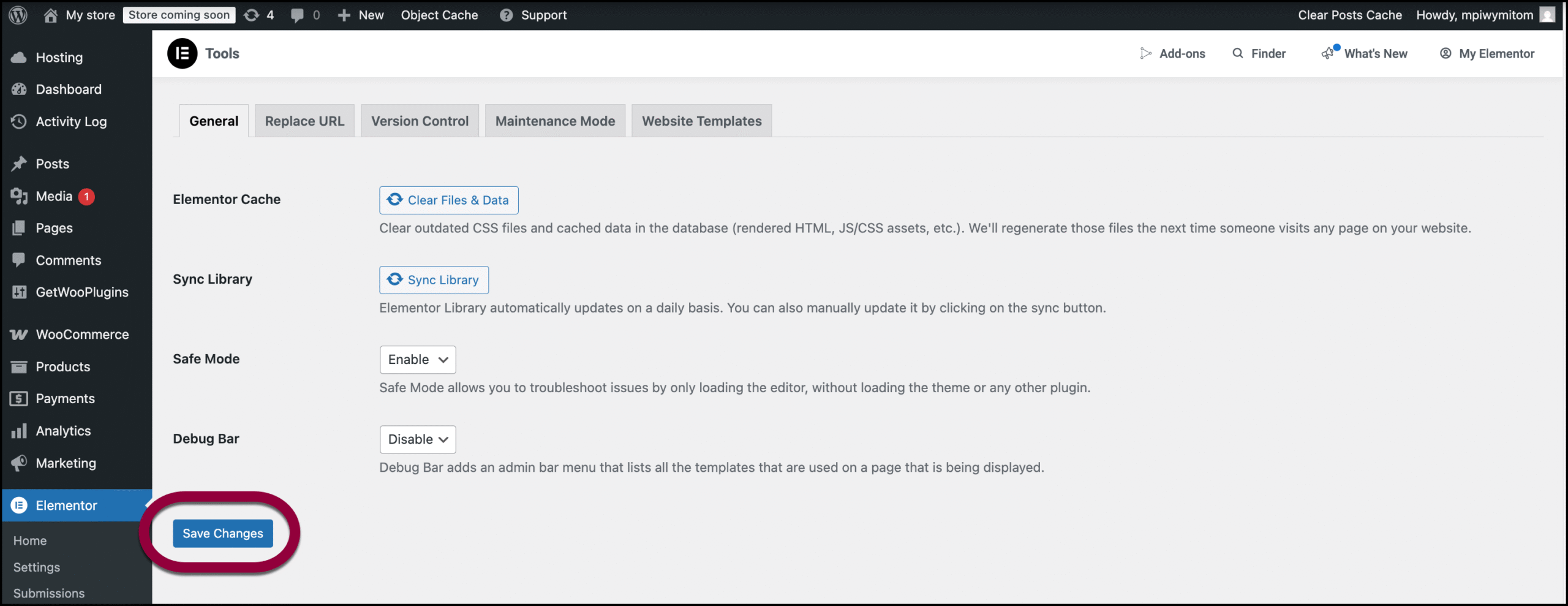
Task: Click the What's New megaphone icon
Action: tap(1328, 53)
